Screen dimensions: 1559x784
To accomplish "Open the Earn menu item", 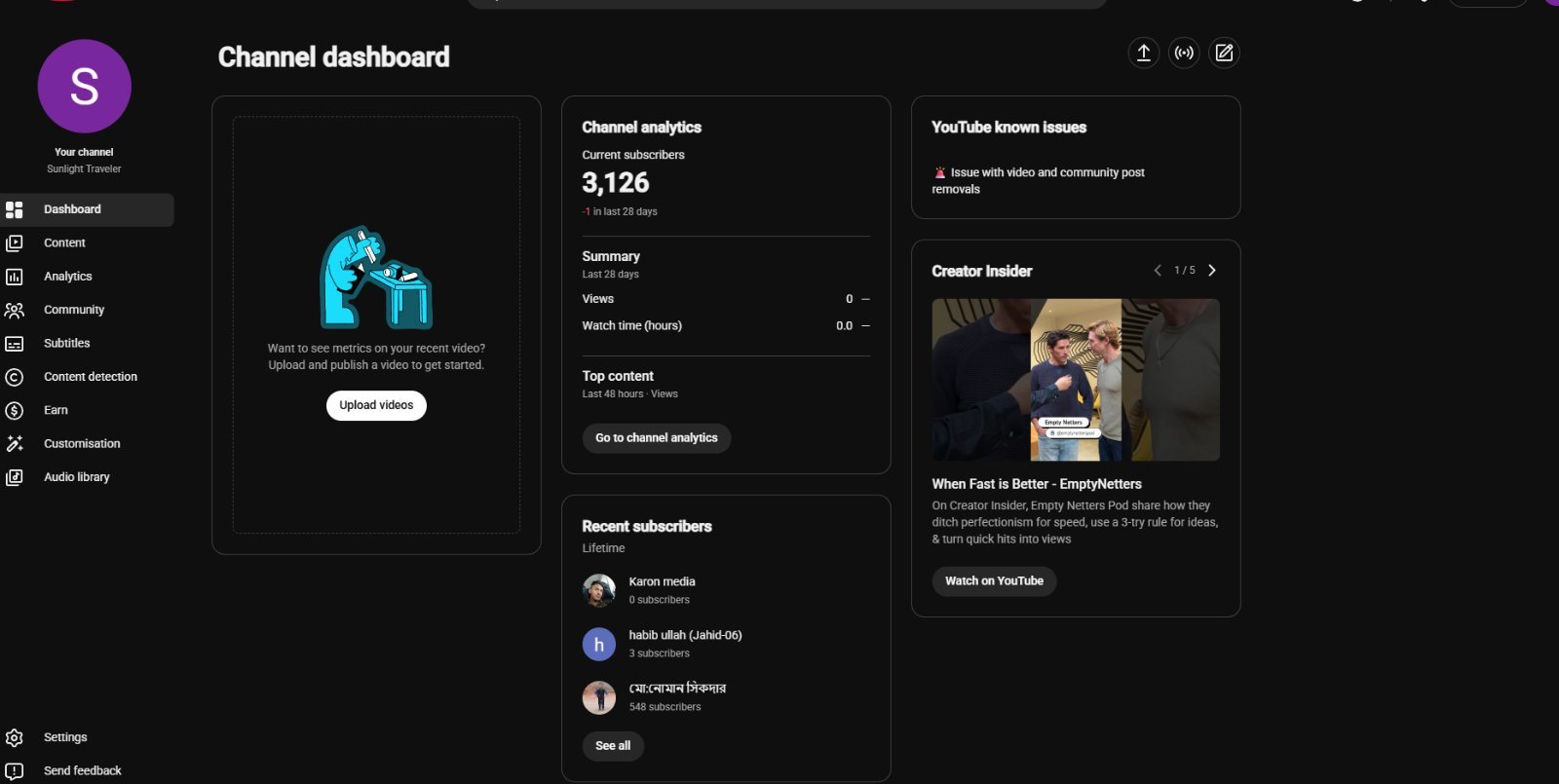I will click(x=87, y=411).
